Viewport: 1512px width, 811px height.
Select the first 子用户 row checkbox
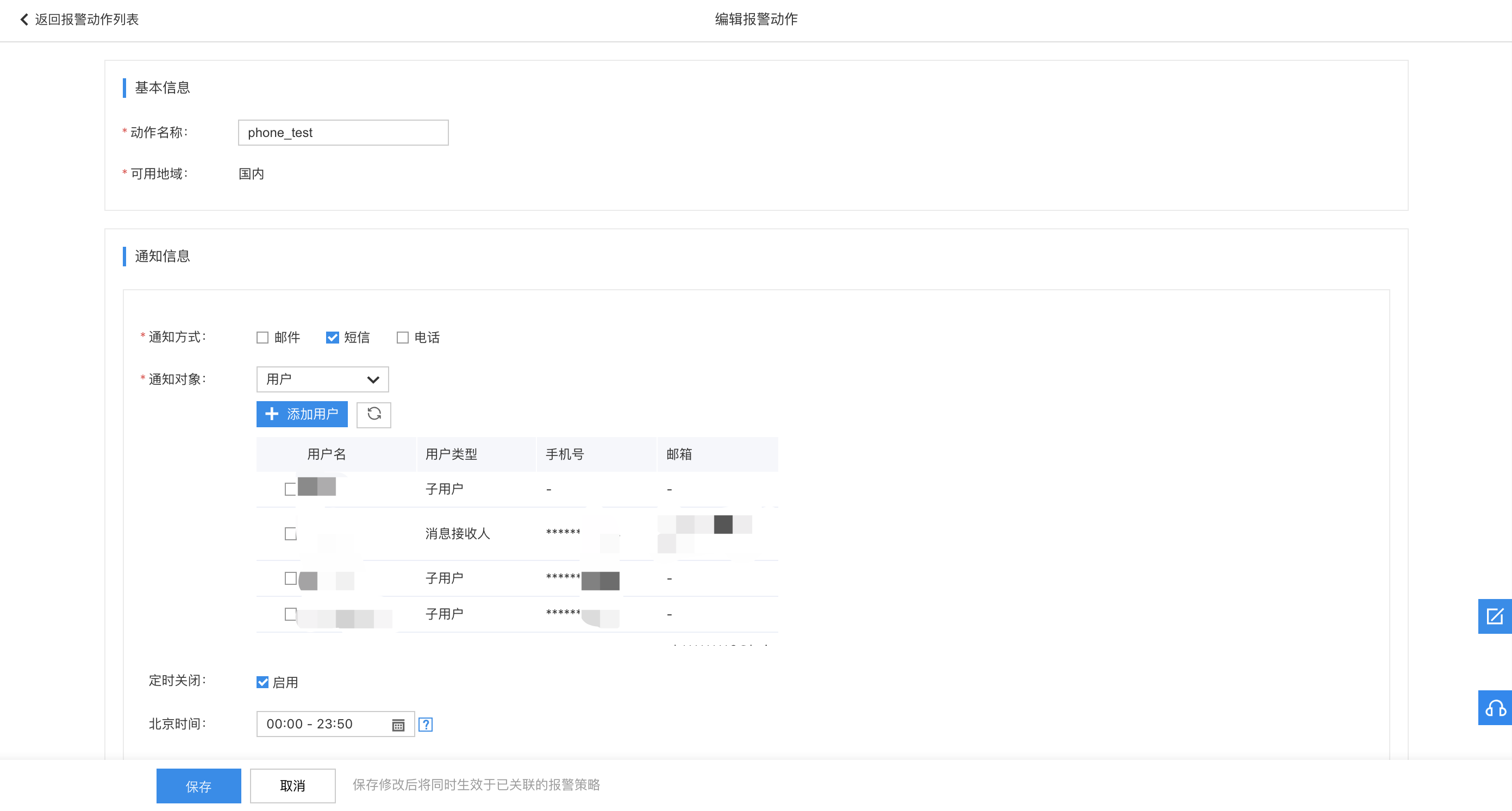click(x=290, y=489)
